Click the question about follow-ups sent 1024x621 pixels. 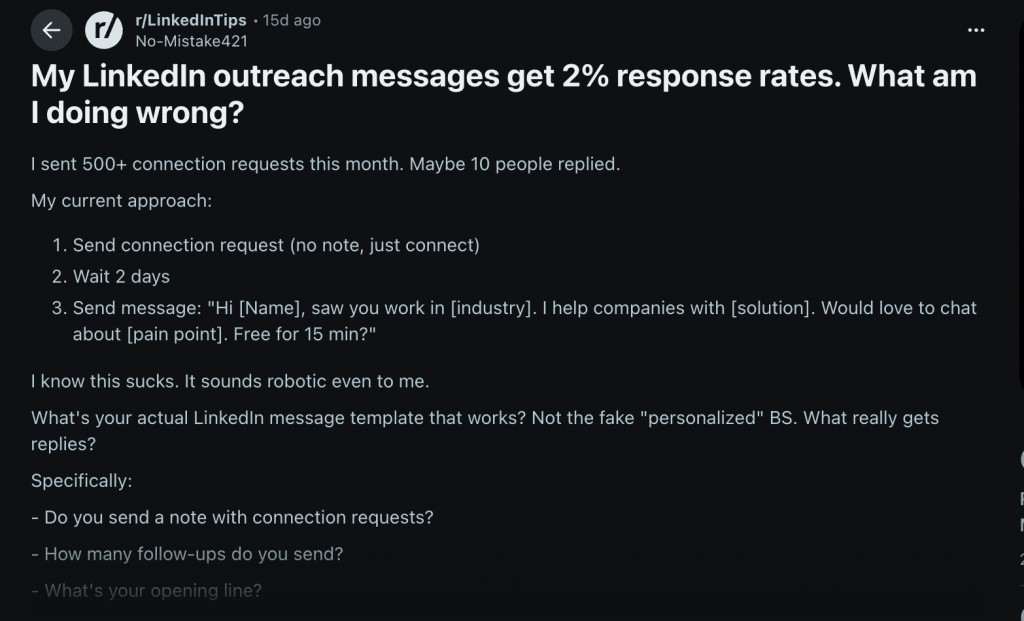pos(190,554)
